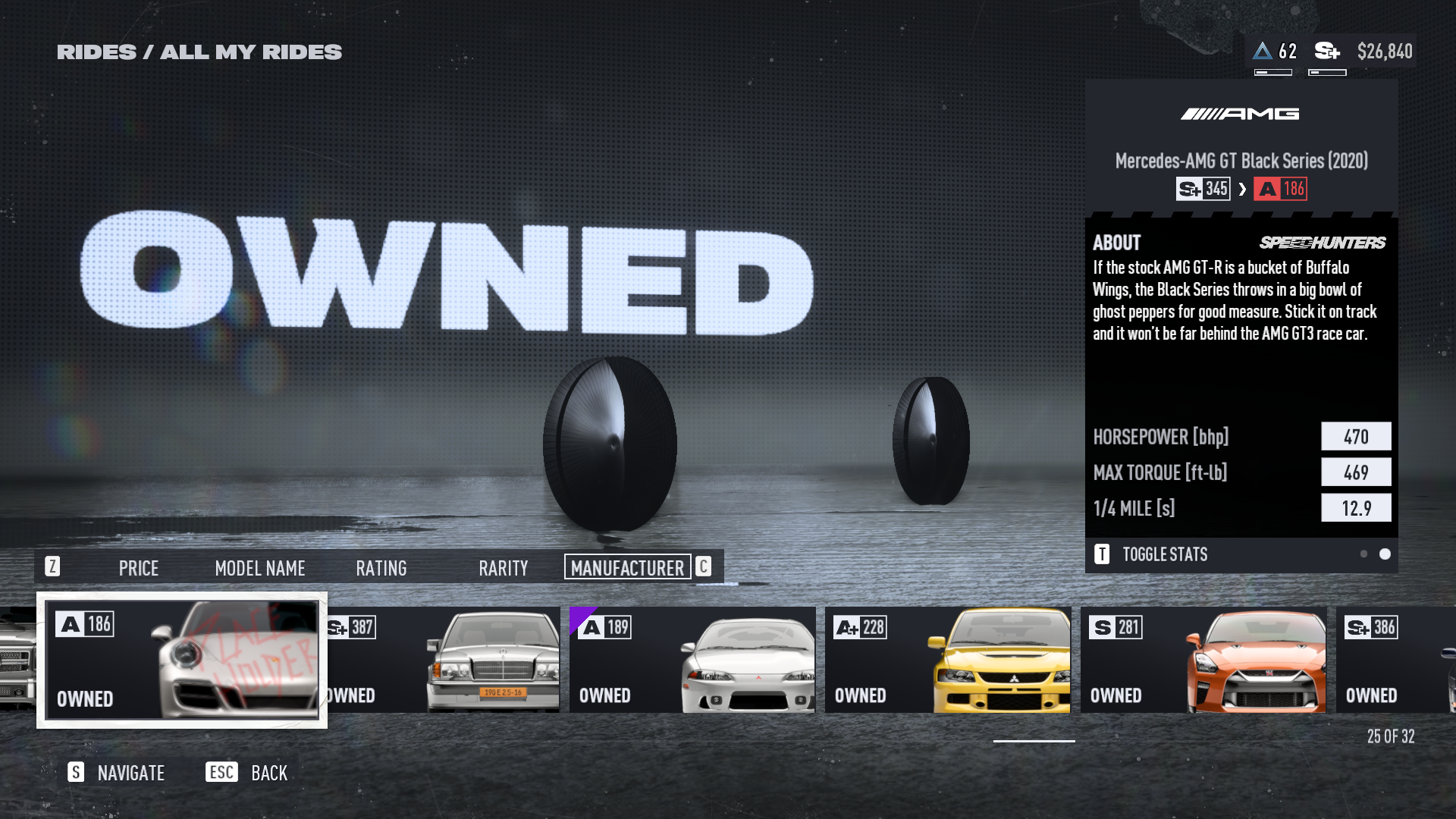
Task: Click the red A 186 rating badge
Action: pyautogui.click(x=1280, y=189)
